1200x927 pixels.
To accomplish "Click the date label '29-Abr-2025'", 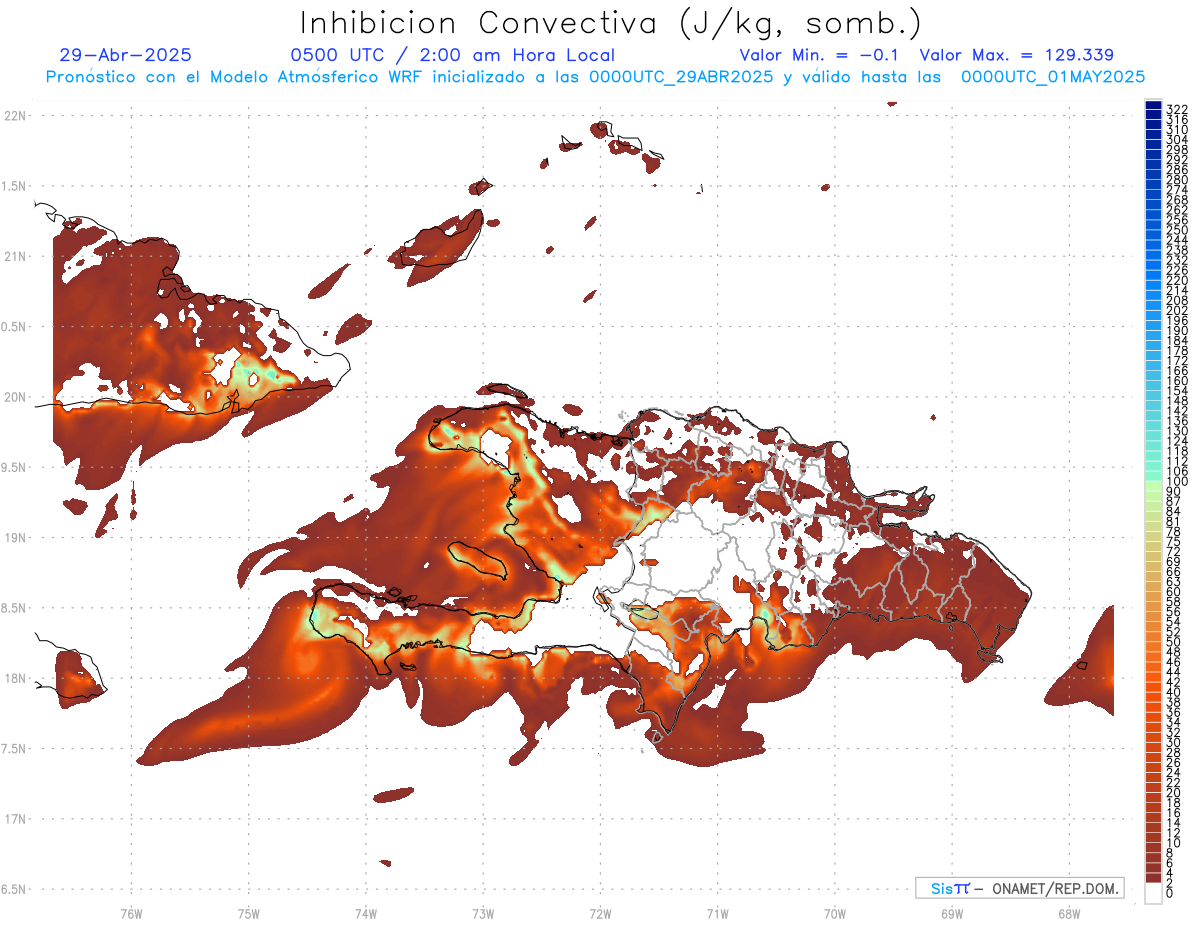I will point(125,56).
